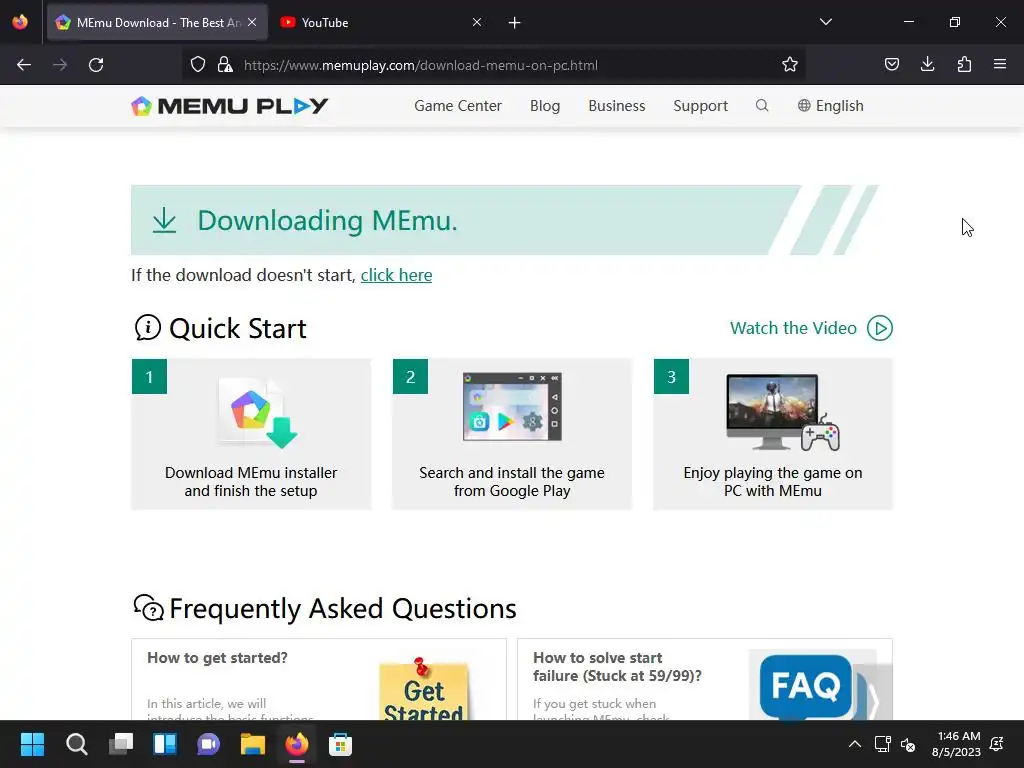
Task: Click the Firefox logo in the title bar
Action: (x=20, y=22)
